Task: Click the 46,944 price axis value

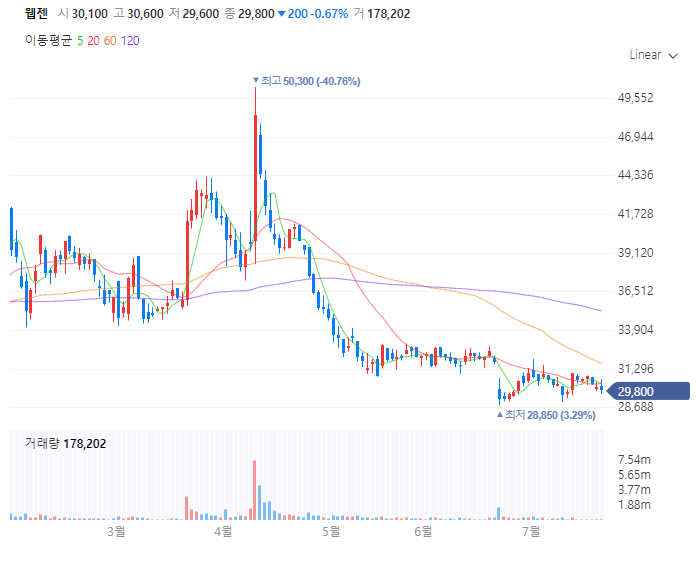Action: click(x=636, y=137)
